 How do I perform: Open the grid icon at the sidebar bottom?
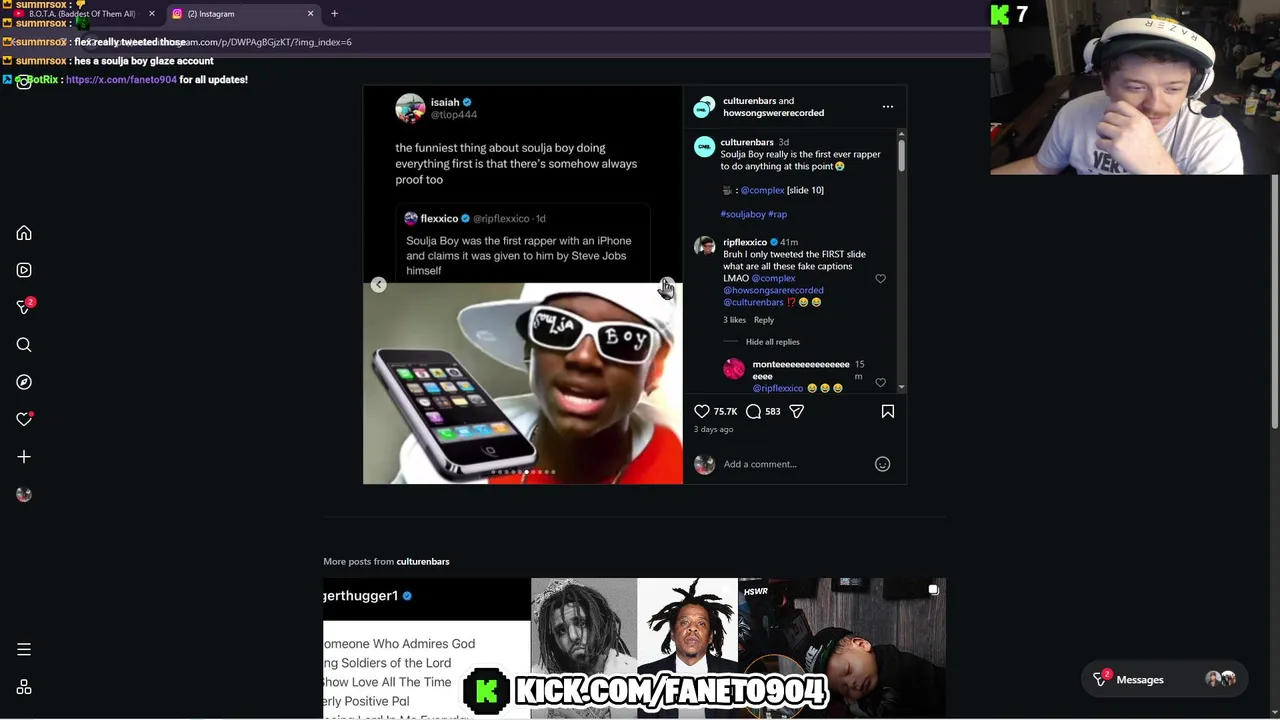(x=24, y=687)
